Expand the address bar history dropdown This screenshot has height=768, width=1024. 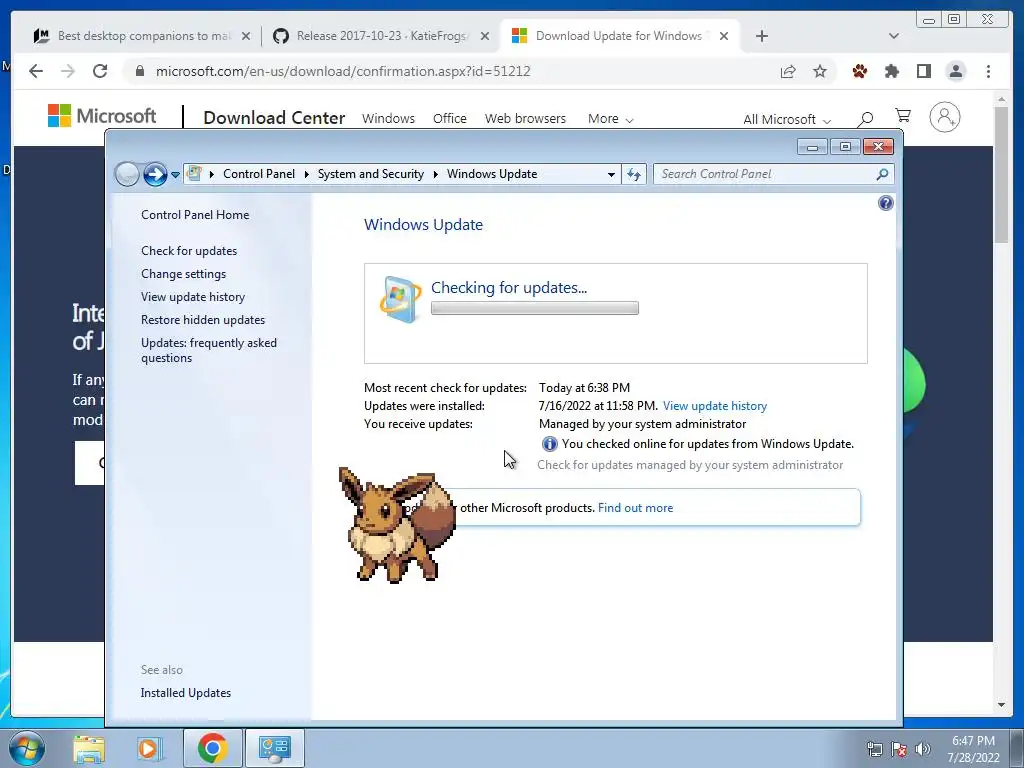611,174
